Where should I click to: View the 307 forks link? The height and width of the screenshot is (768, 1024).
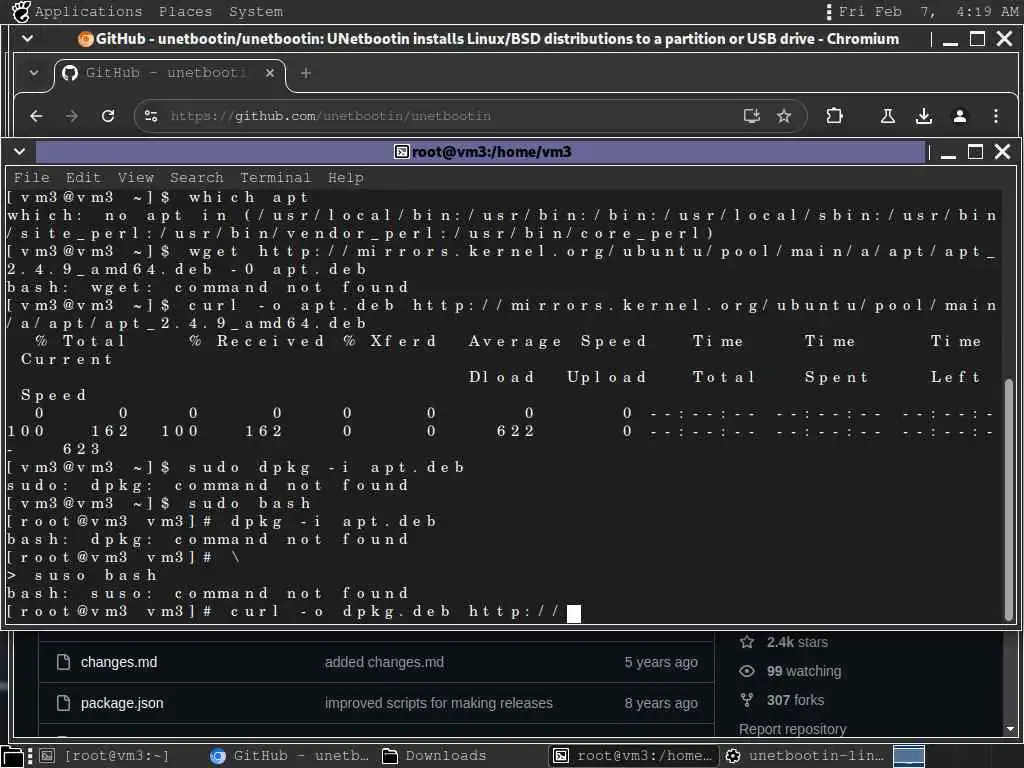[x=795, y=700]
